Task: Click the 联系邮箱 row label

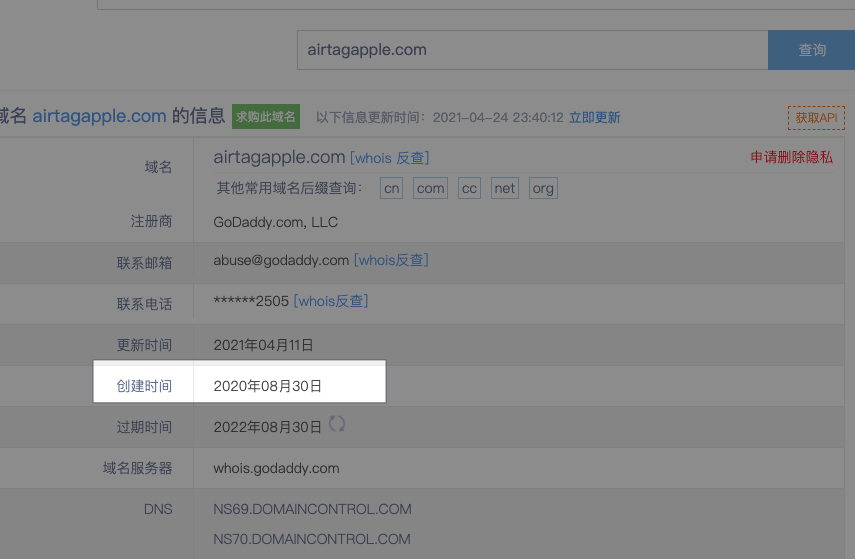Action: click(x=144, y=263)
